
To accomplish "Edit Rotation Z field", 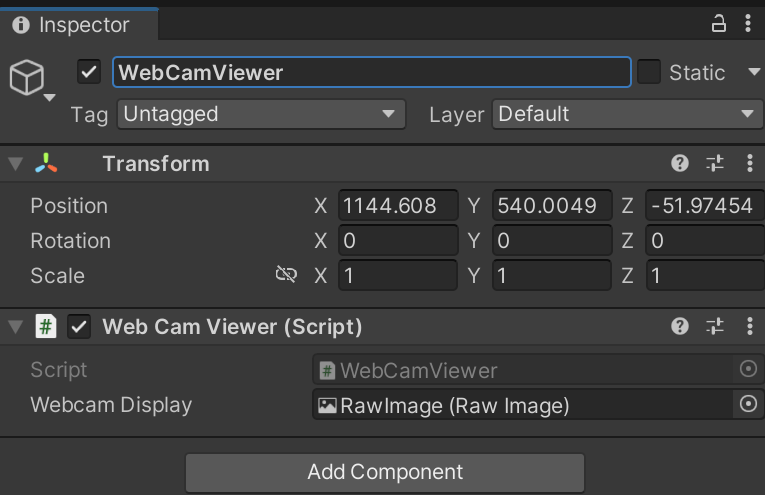I will (705, 240).
